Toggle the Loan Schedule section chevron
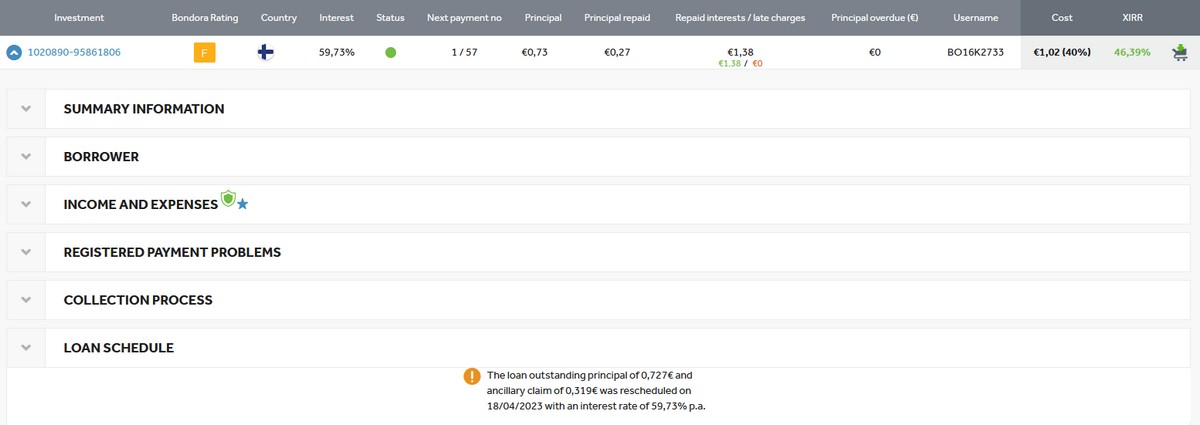The height and width of the screenshot is (425, 1200). 25,348
